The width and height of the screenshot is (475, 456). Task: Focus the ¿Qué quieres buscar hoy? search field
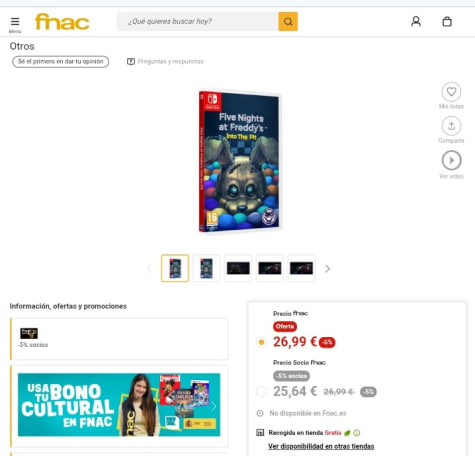coord(198,22)
